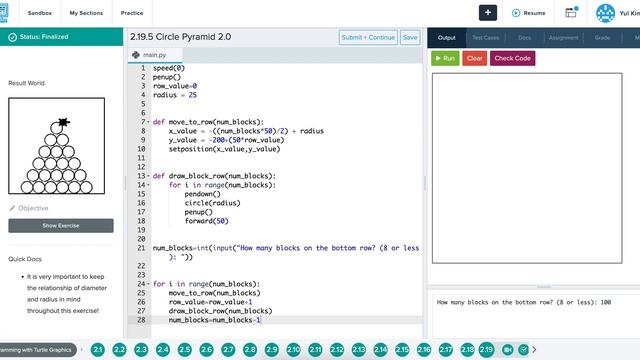Go to lesson circle 2.5

coord(184,350)
